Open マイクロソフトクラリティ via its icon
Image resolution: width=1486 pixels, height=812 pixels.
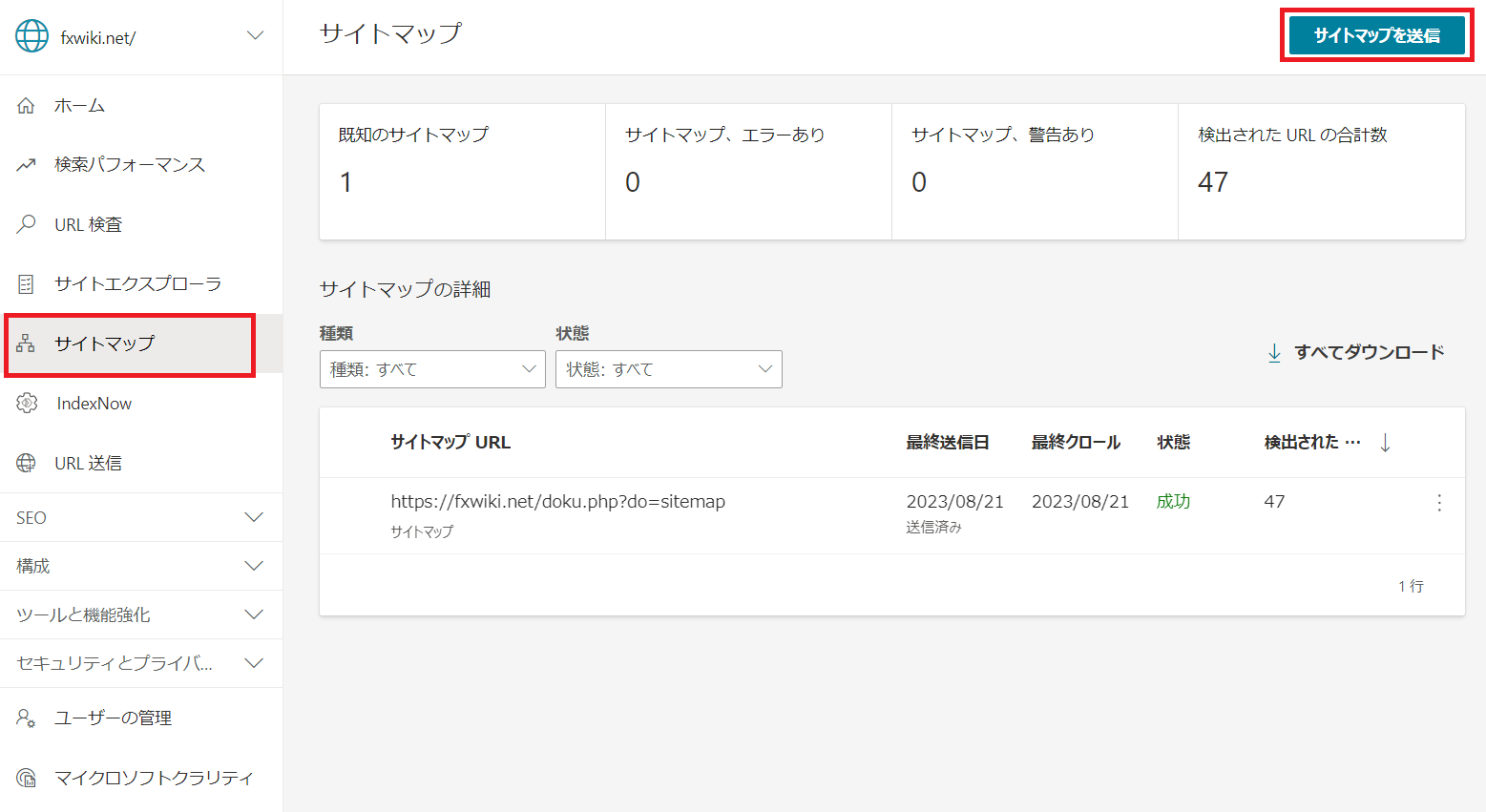[x=27, y=778]
